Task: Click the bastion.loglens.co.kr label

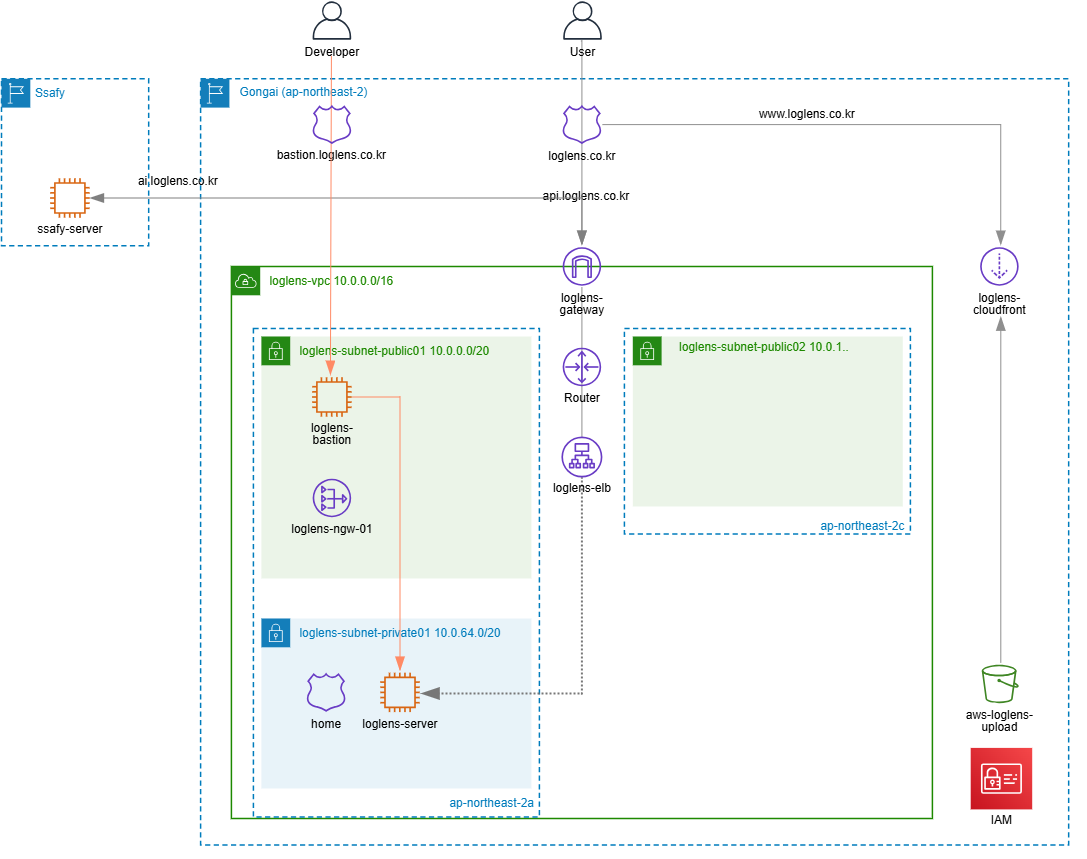Action: tap(331, 155)
